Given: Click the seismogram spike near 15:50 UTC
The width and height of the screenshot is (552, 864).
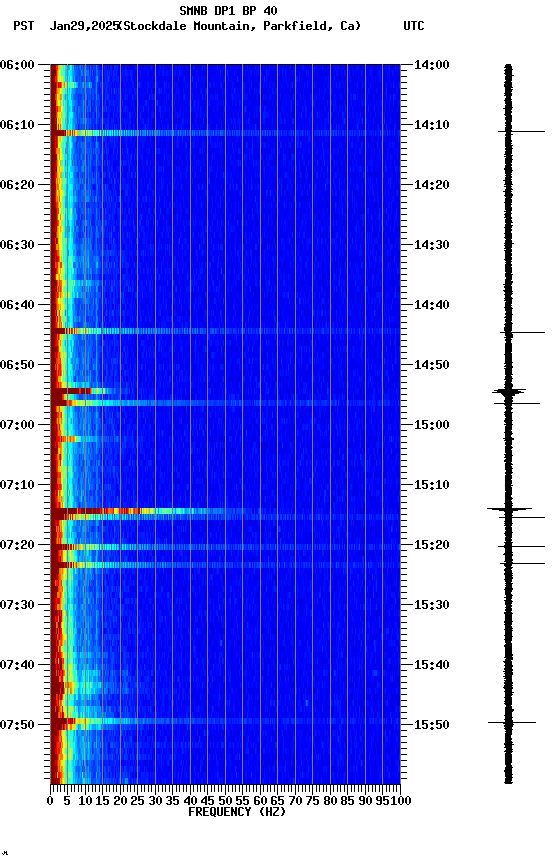Looking at the screenshot, I should tap(512, 722).
